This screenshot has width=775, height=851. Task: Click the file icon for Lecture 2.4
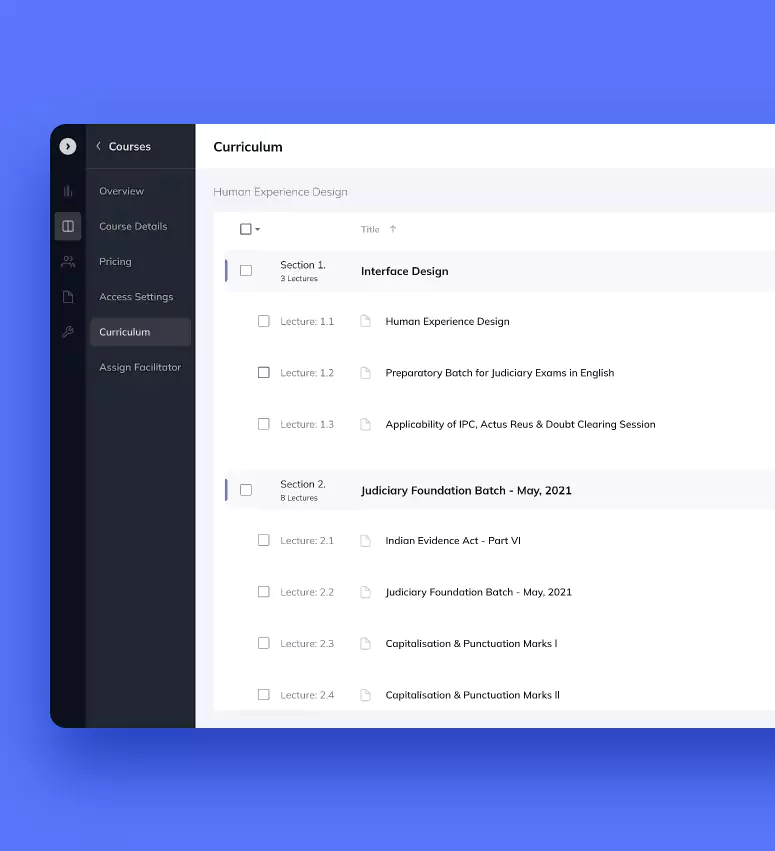(366, 695)
